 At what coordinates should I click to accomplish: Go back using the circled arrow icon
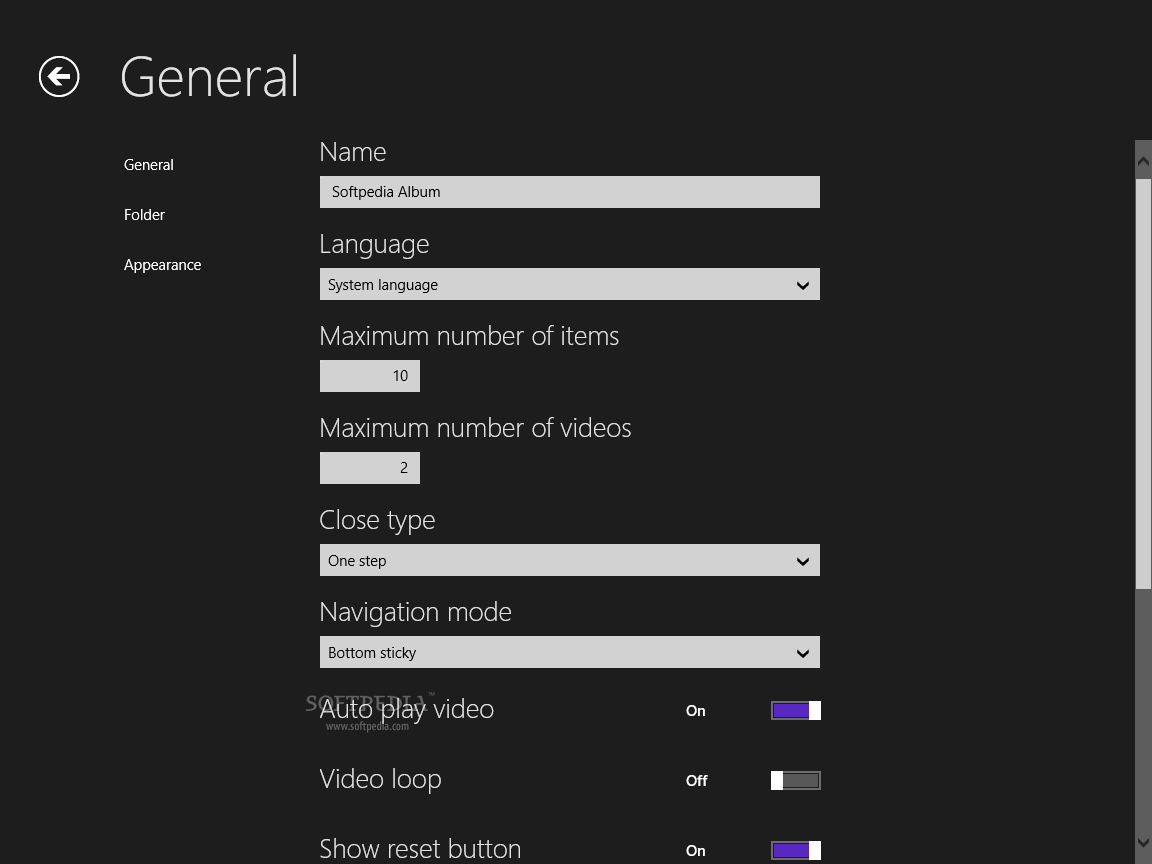click(x=59, y=76)
